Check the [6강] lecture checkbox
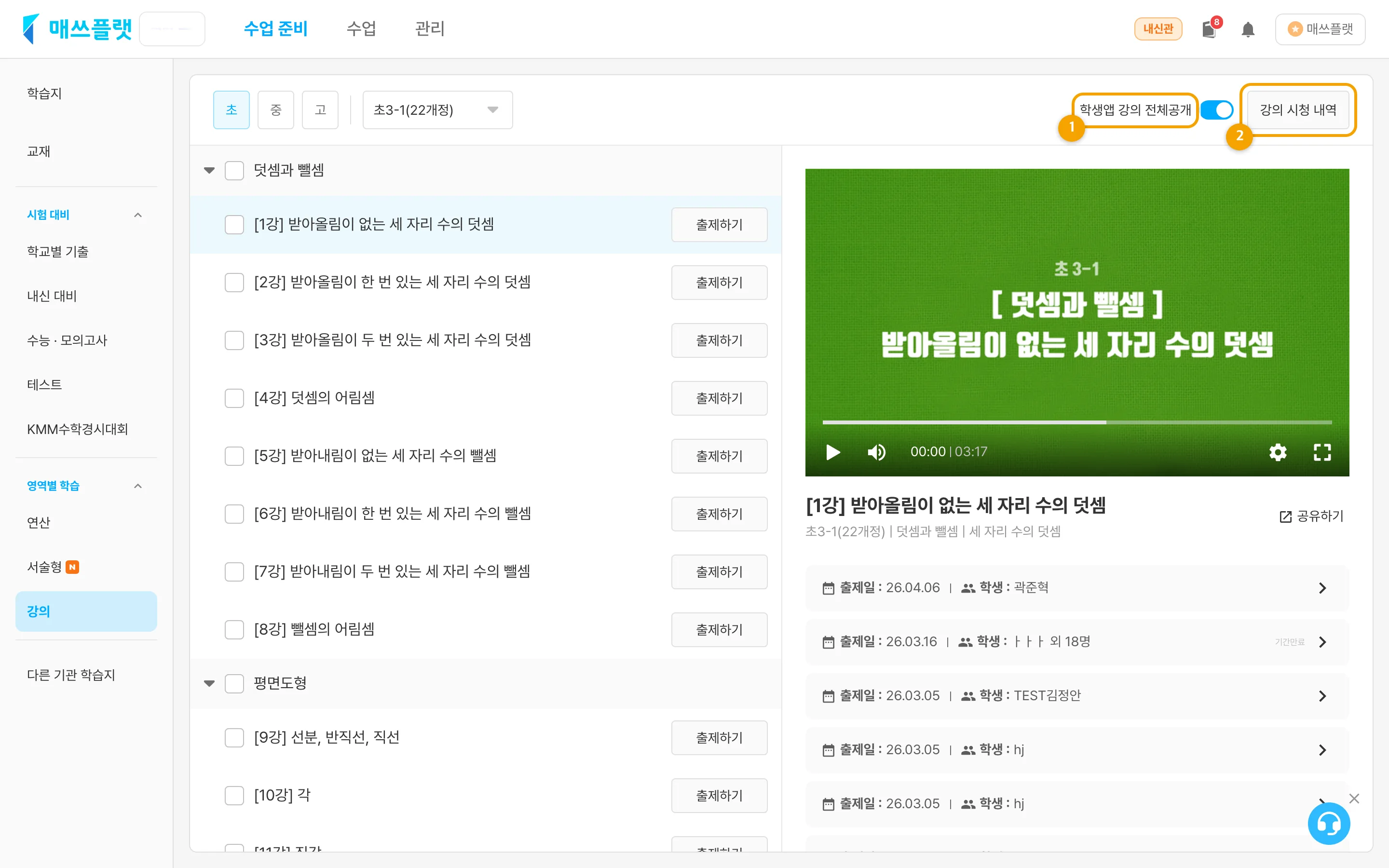 pos(234,514)
